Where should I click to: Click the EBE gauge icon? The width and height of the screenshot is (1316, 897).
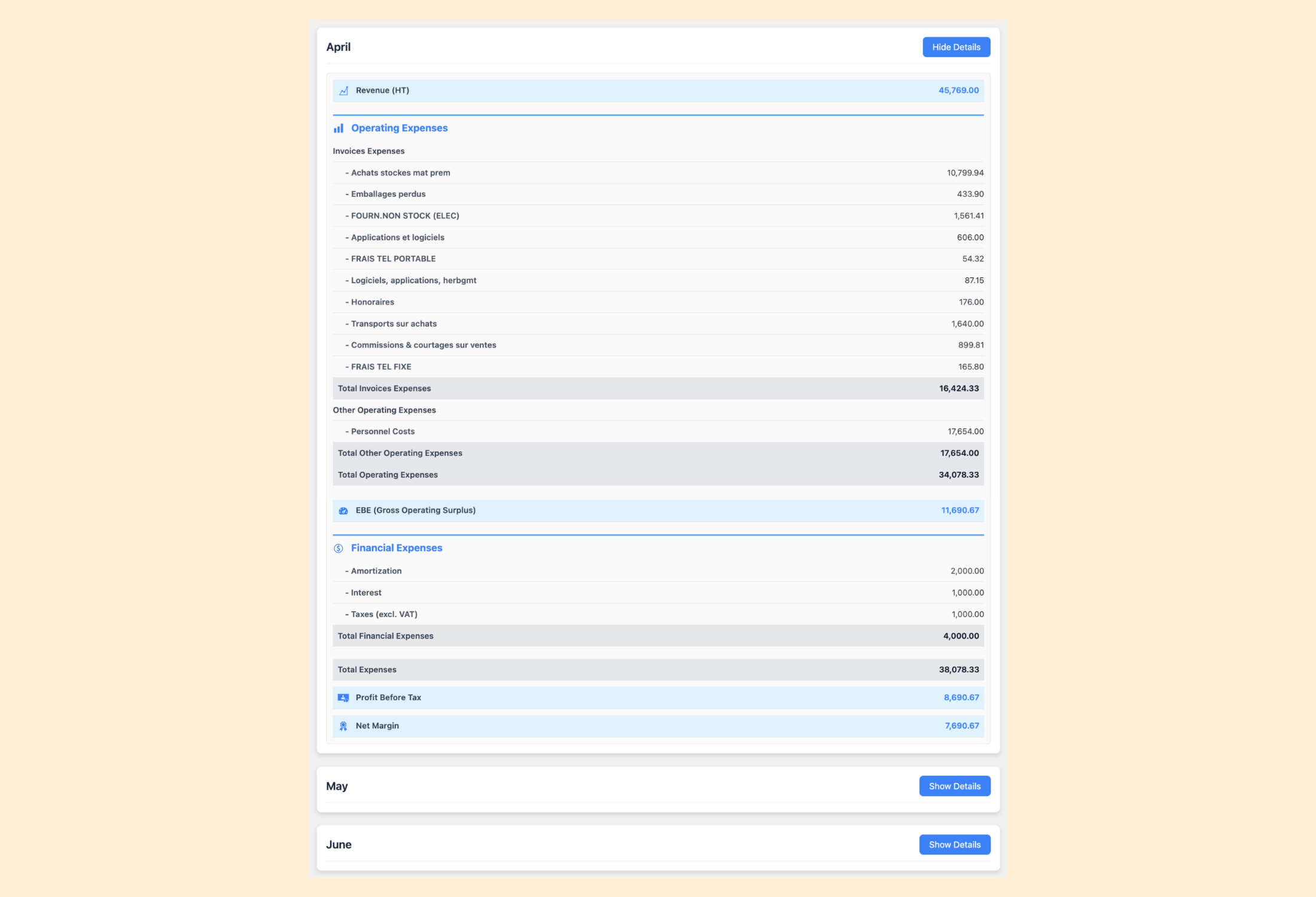pos(343,511)
